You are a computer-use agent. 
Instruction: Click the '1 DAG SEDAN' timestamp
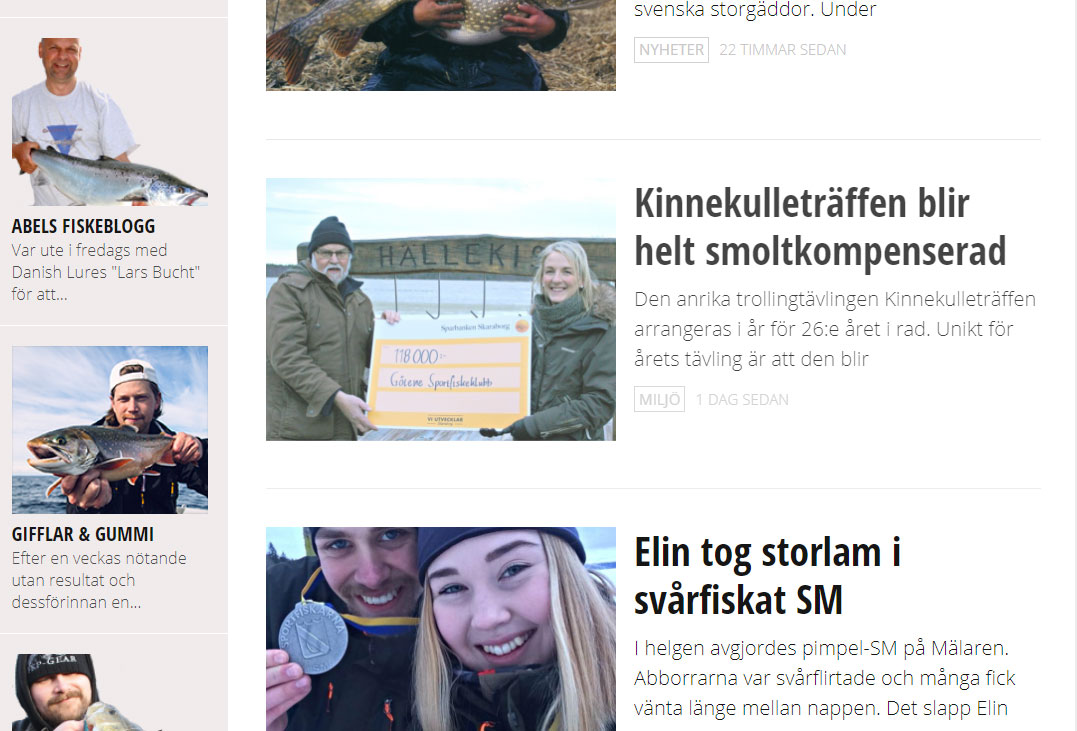coord(742,399)
